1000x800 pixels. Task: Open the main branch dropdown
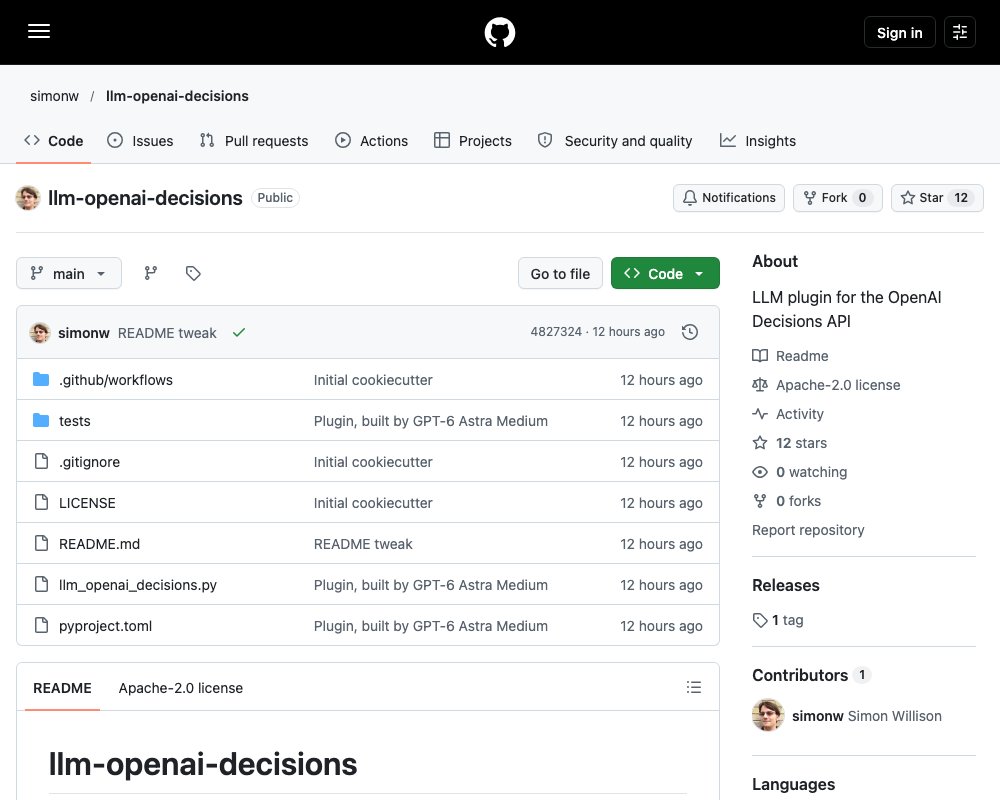tap(69, 273)
